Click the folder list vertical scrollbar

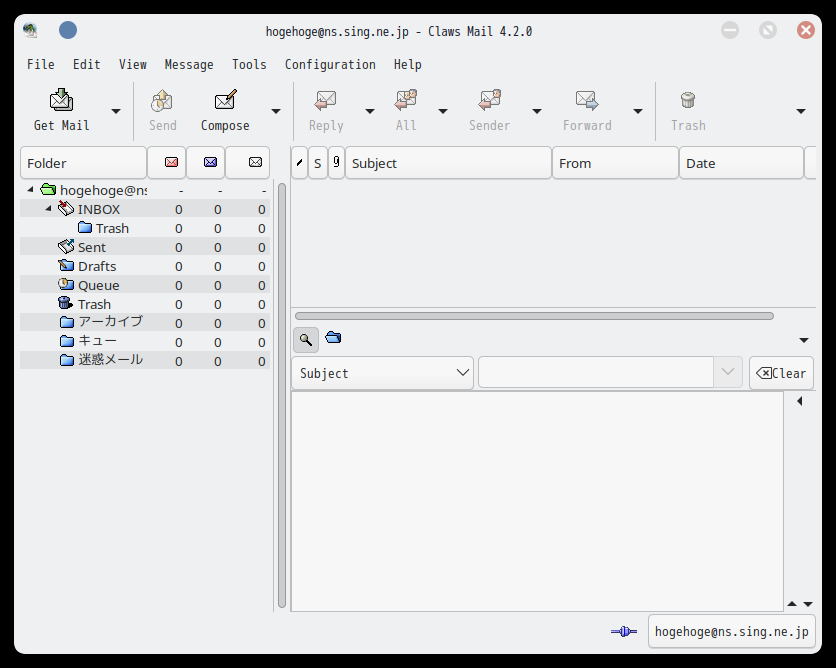point(282,395)
